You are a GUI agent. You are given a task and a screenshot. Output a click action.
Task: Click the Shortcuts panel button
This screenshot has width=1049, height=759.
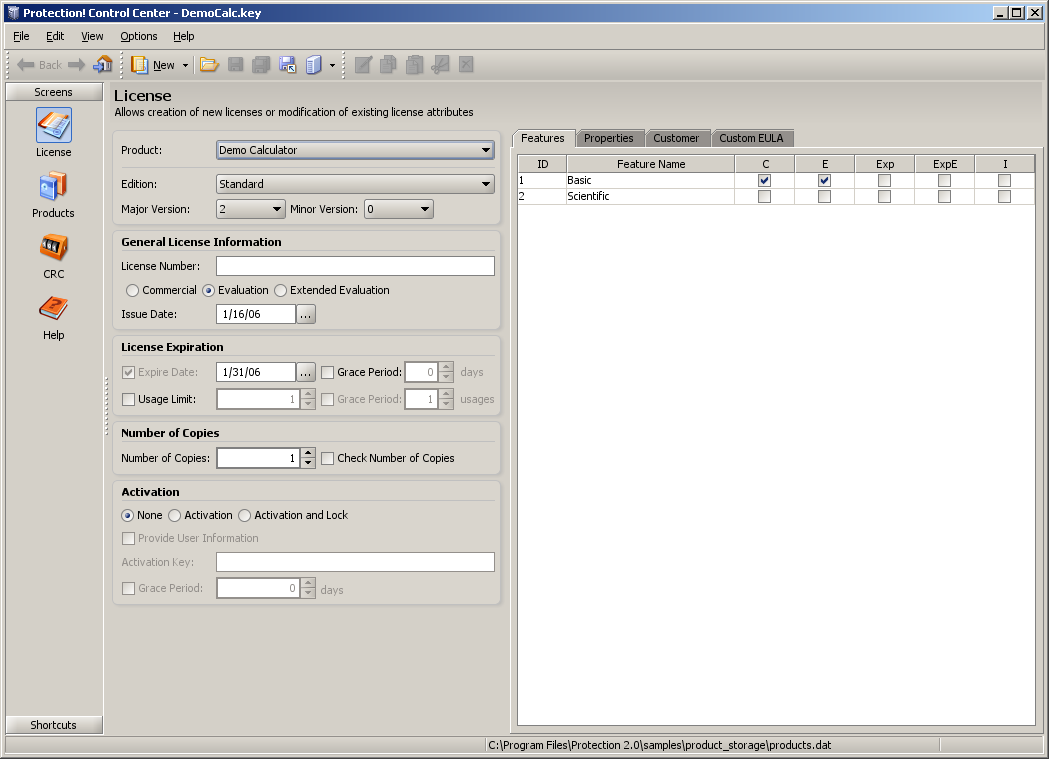[53, 725]
